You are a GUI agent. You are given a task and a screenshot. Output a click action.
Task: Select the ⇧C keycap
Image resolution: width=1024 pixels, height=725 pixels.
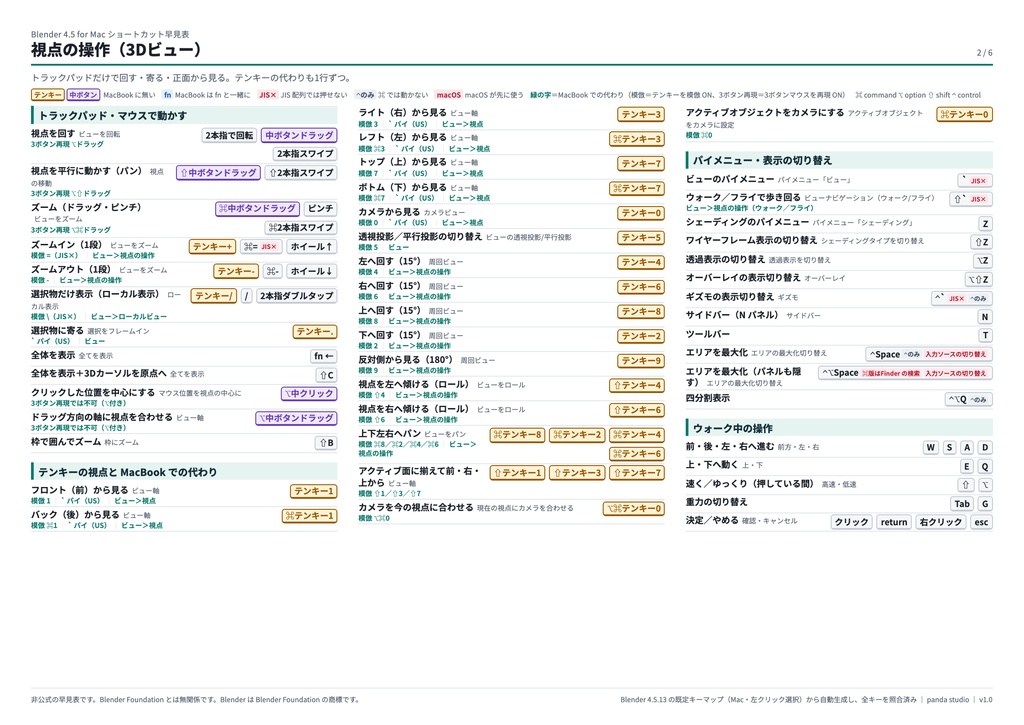327,375
